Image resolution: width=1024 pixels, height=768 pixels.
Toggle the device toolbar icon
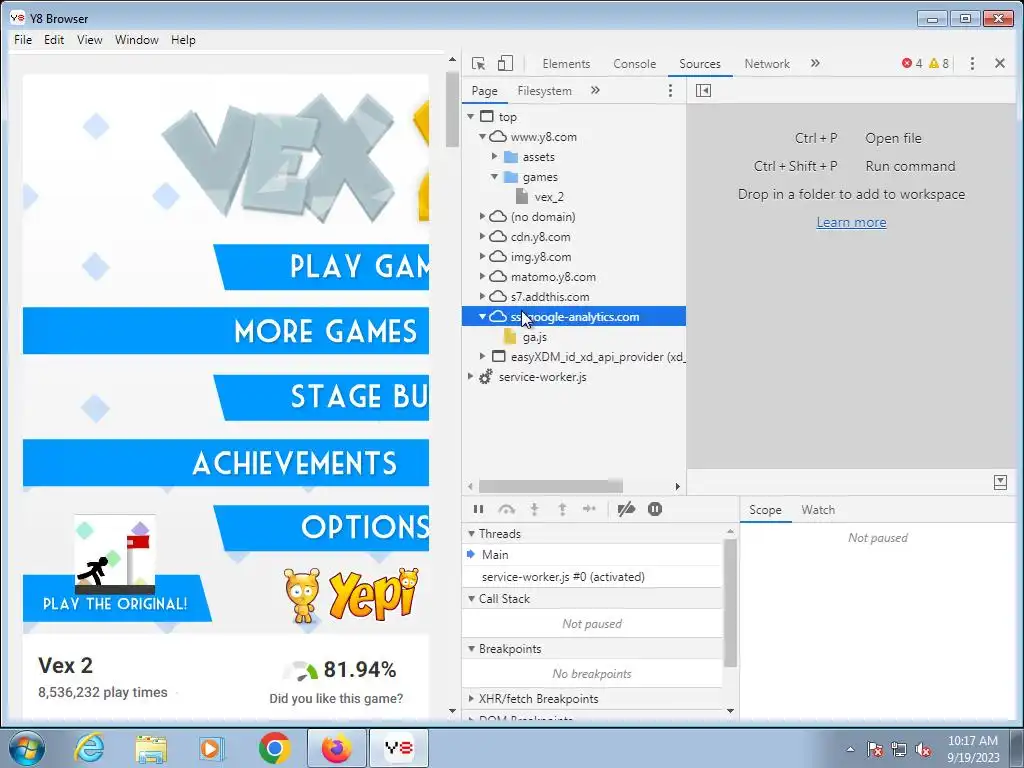coord(505,63)
